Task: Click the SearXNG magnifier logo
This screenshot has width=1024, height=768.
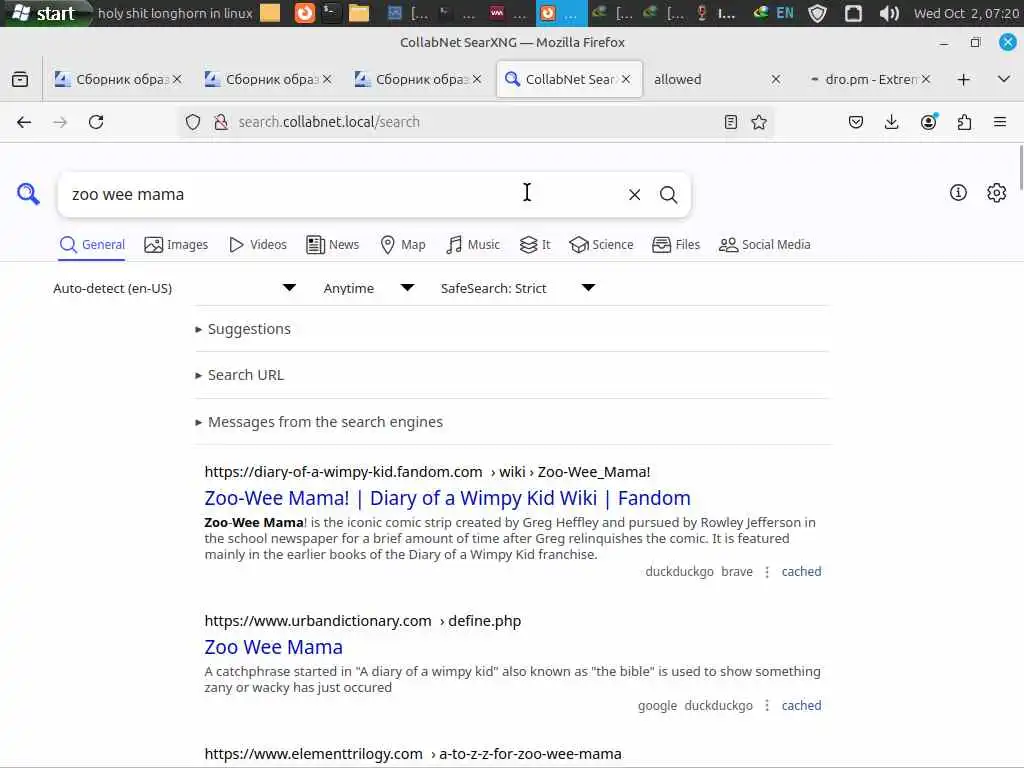Action: coord(28,194)
